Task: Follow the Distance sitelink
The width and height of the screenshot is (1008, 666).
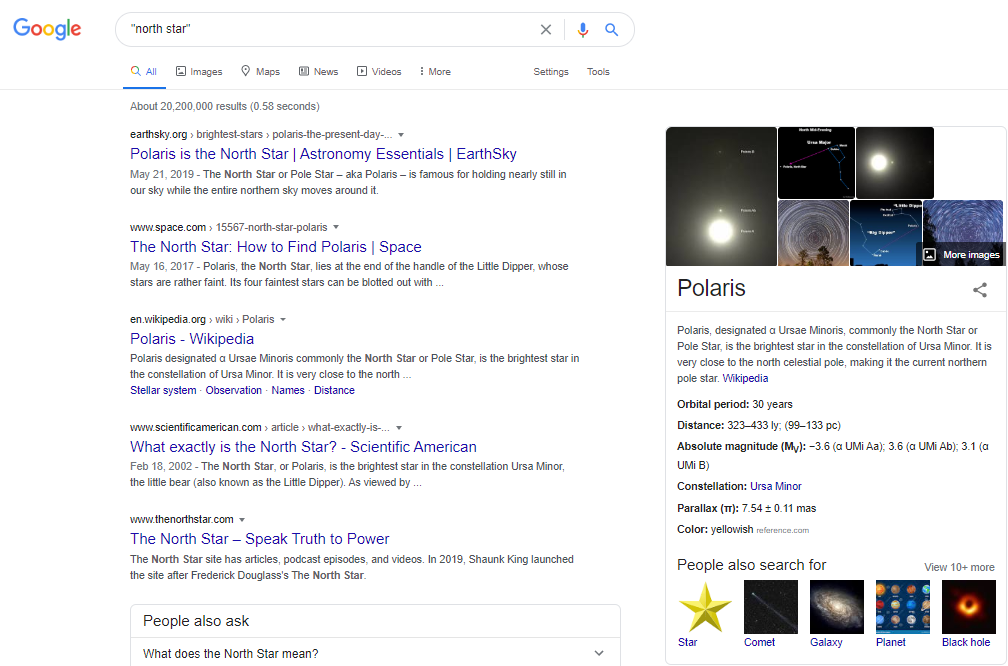Action: [x=334, y=390]
